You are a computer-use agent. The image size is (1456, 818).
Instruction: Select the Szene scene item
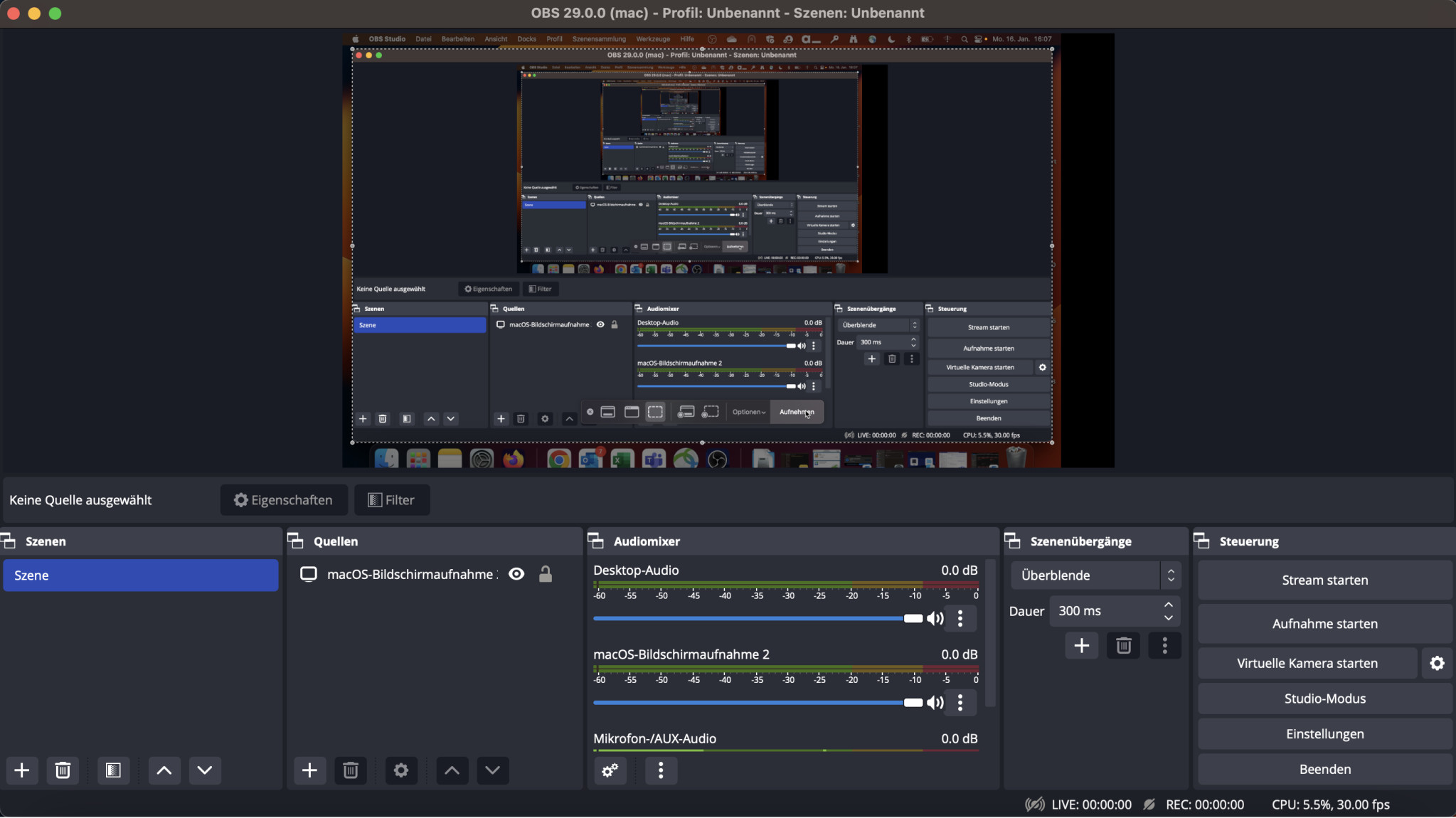(x=140, y=575)
